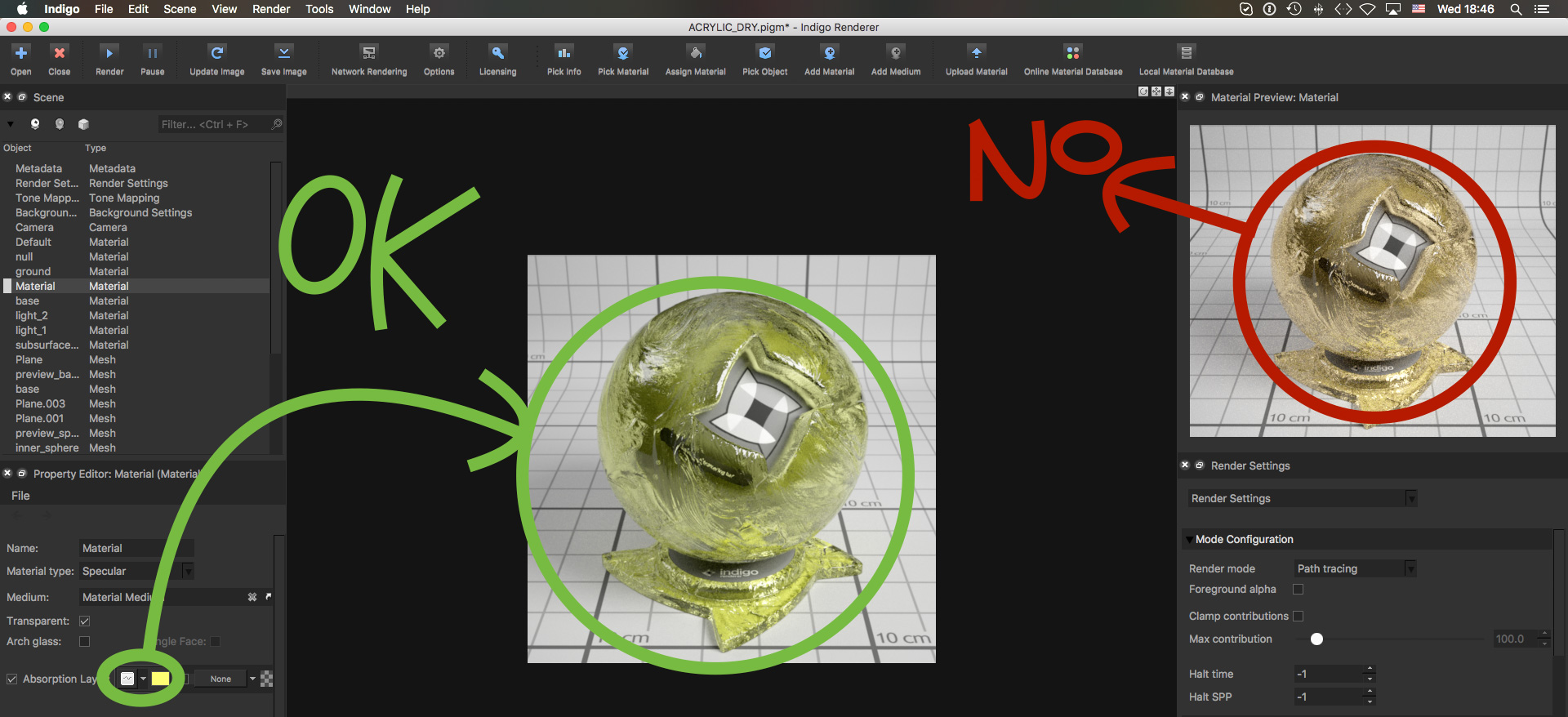Select the Pick Material tool

point(623,53)
